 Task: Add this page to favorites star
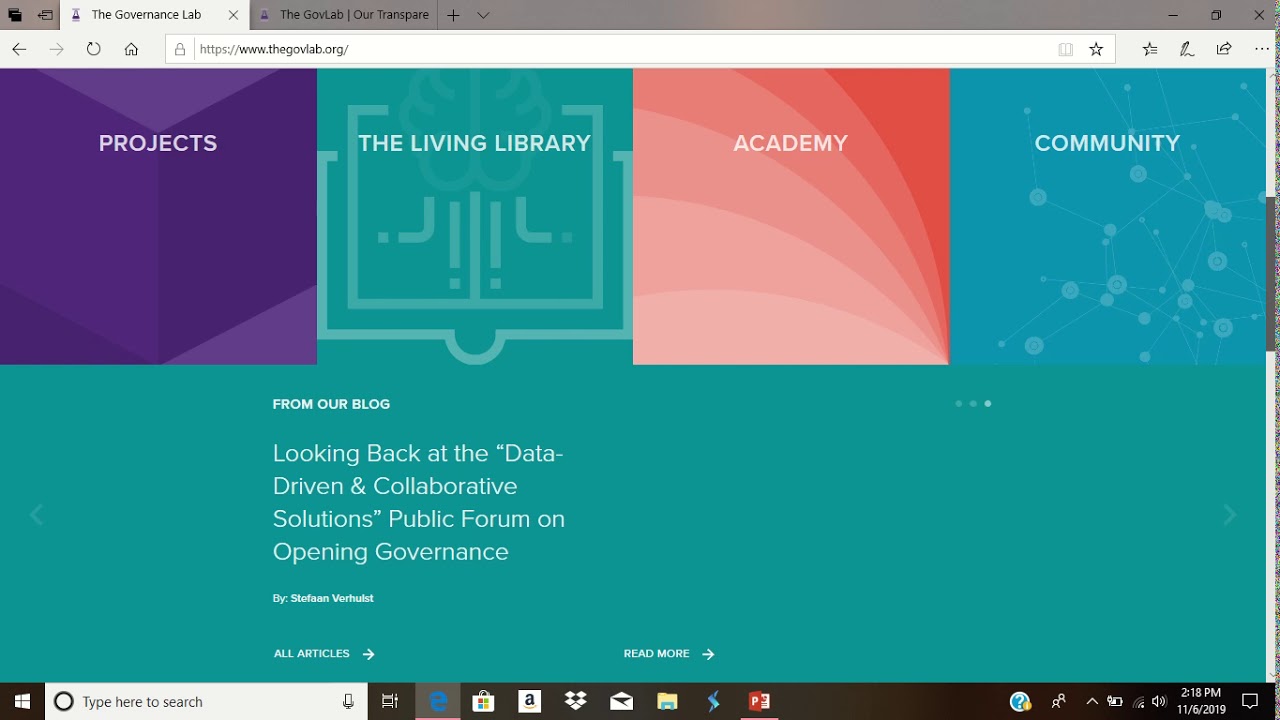pos(1096,49)
